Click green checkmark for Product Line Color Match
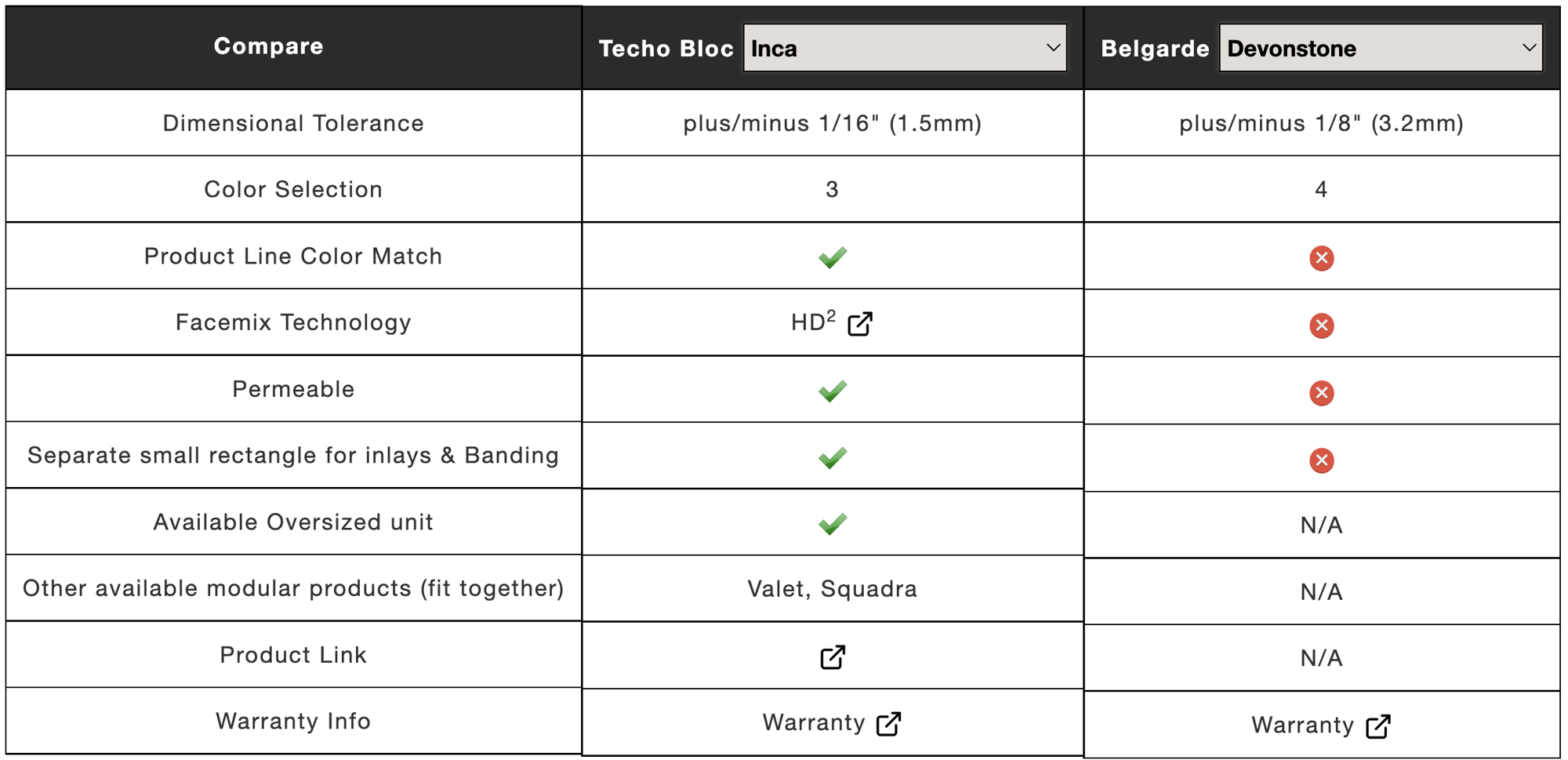This screenshot has width=1568, height=760. [x=833, y=257]
